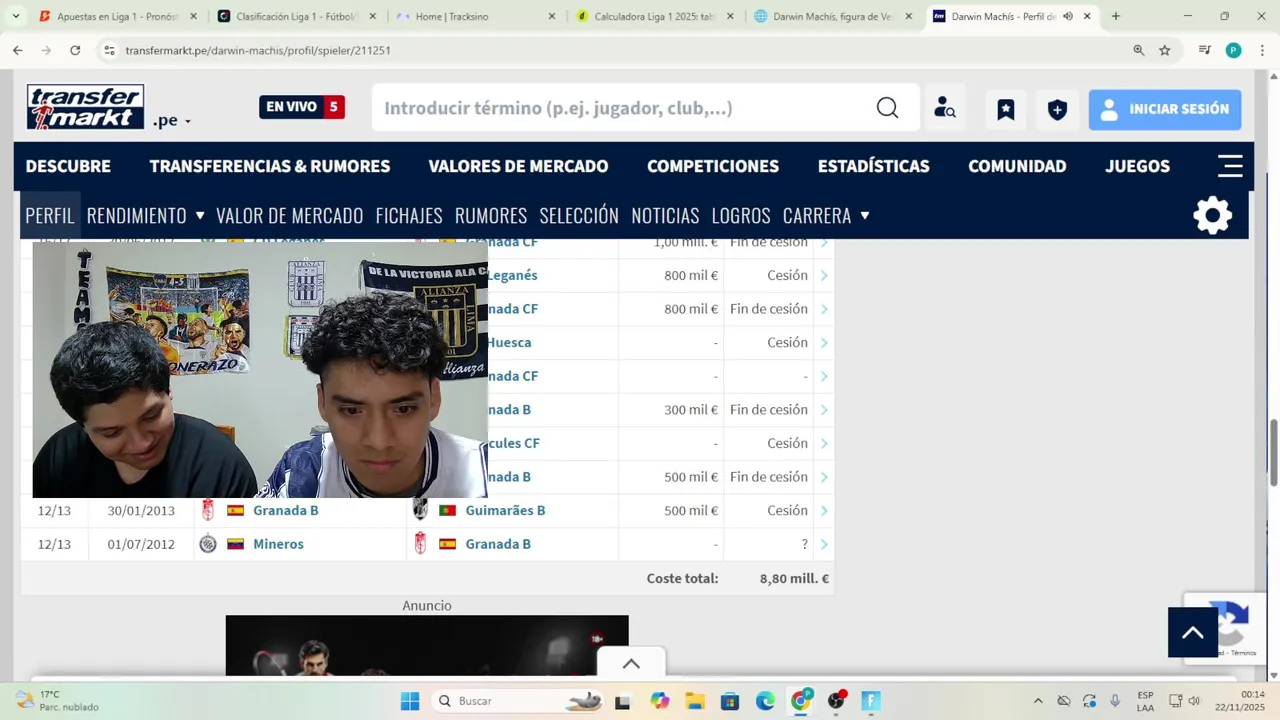Select the LOGROS tab
Image resolution: width=1280 pixels, height=720 pixels.
click(741, 215)
